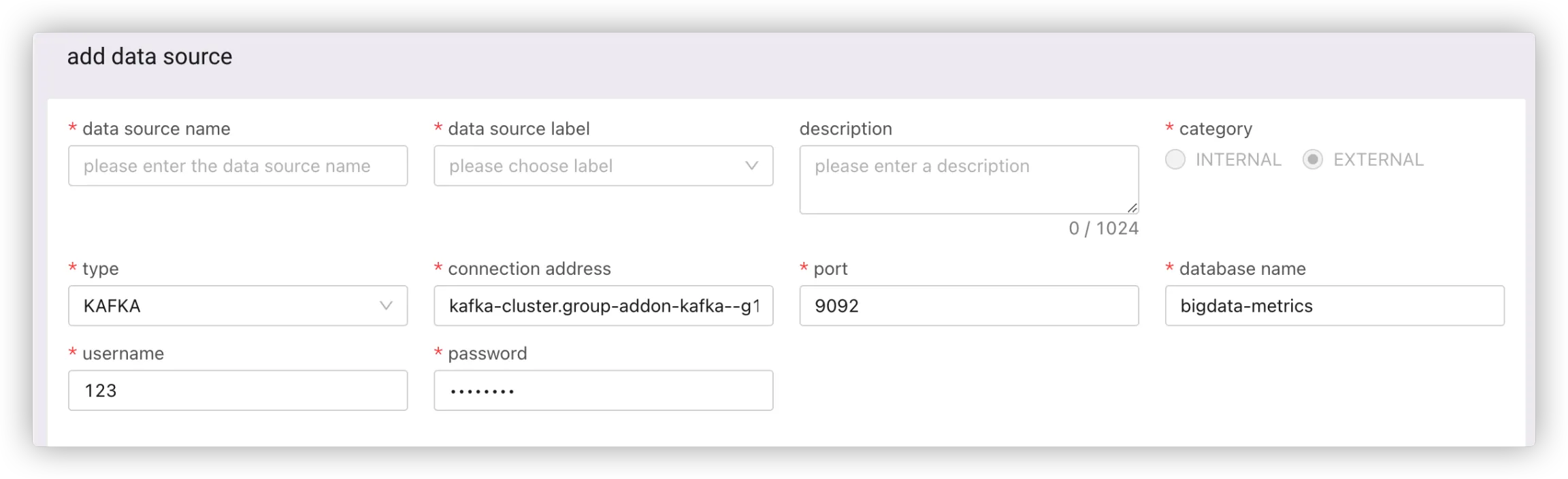
Task: Click the "database name" caption text
Action: (1242, 269)
